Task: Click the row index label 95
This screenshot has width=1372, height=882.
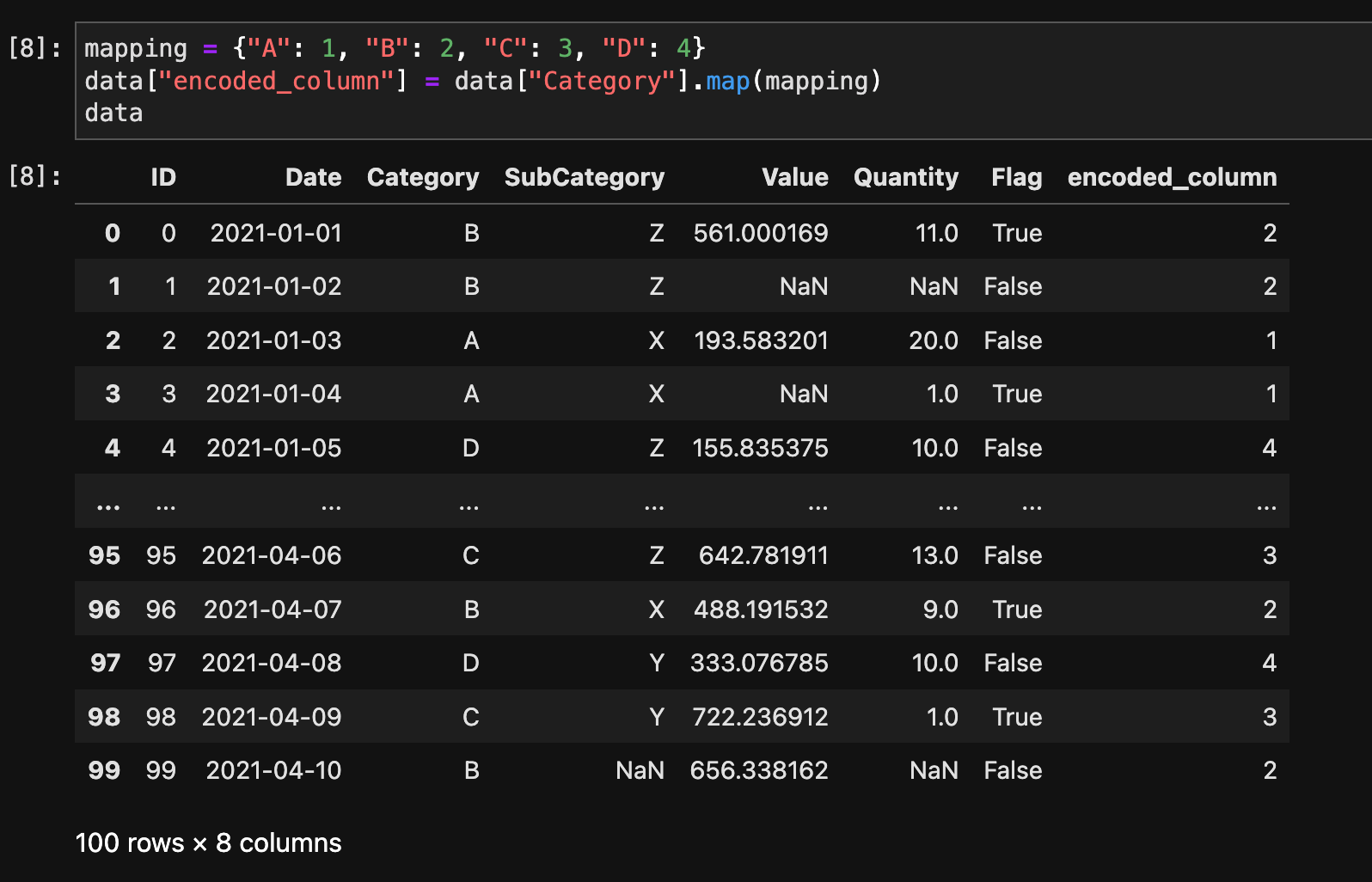Action: pos(104,555)
